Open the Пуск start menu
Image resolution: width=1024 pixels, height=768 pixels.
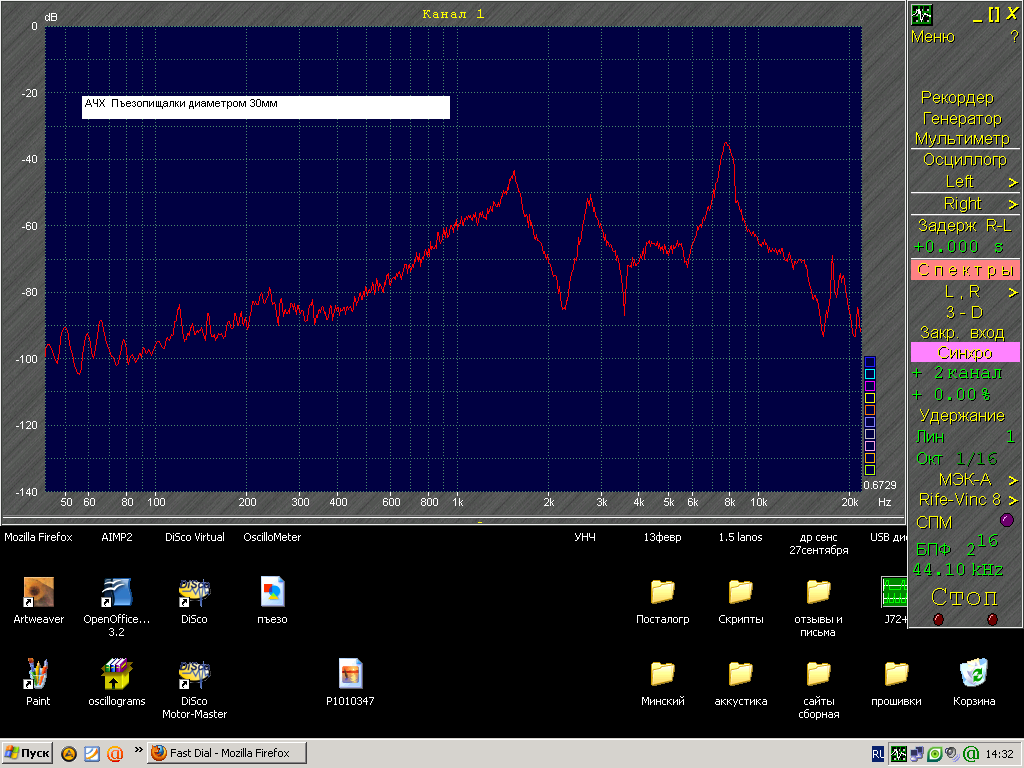pos(27,753)
